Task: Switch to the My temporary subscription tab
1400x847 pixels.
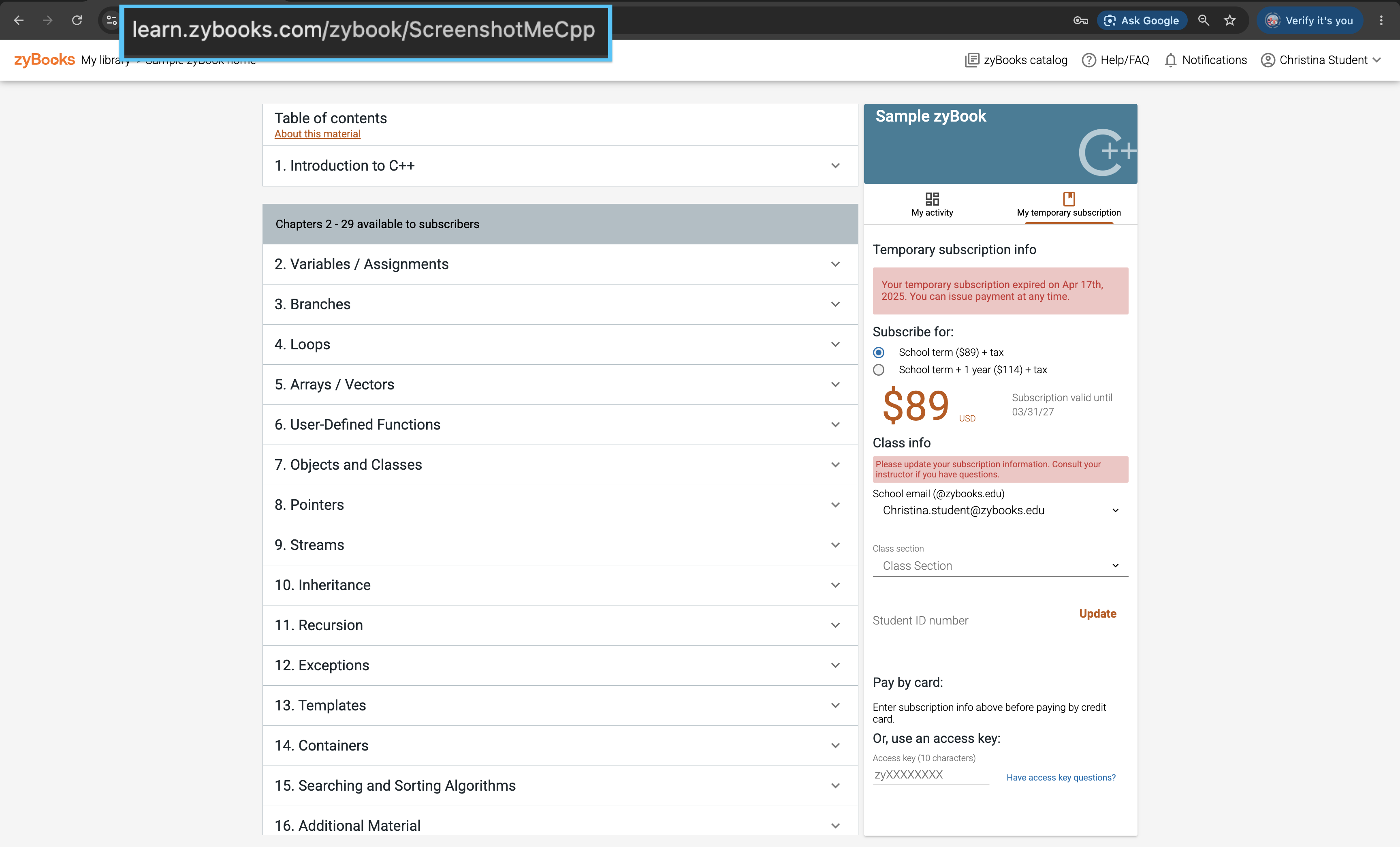Action: coord(1069,205)
